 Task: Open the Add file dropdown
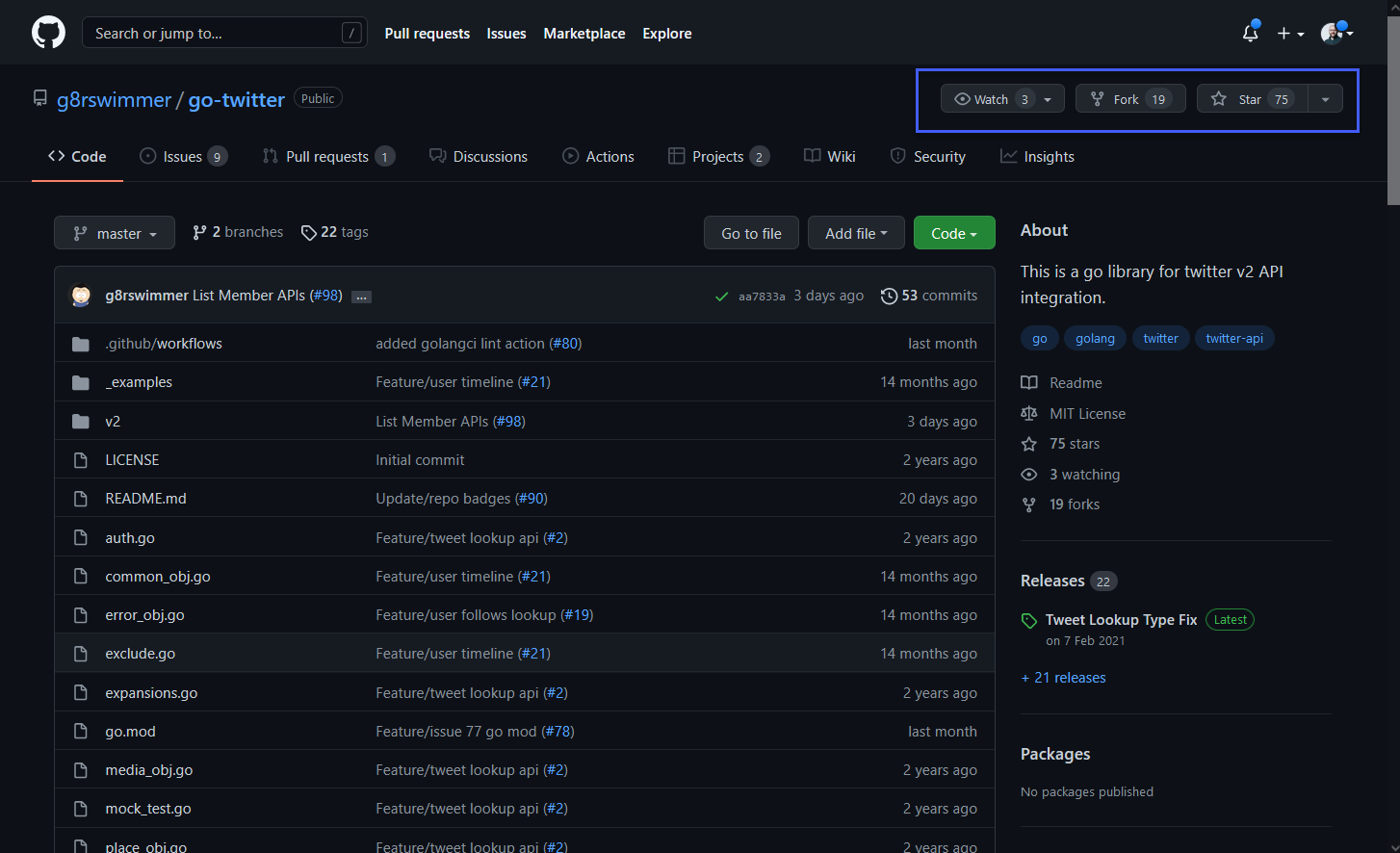[x=855, y=232]
